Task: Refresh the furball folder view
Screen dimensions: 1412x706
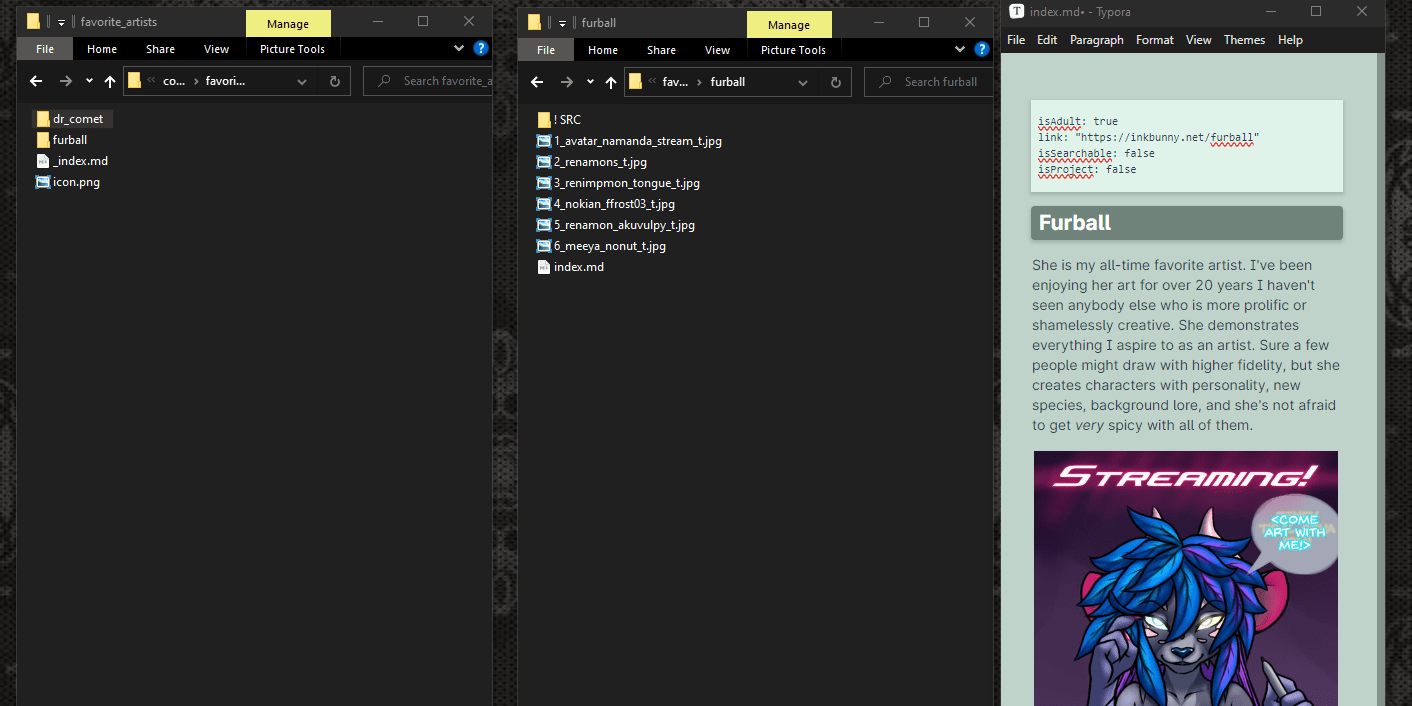Action: click(835, 82)
